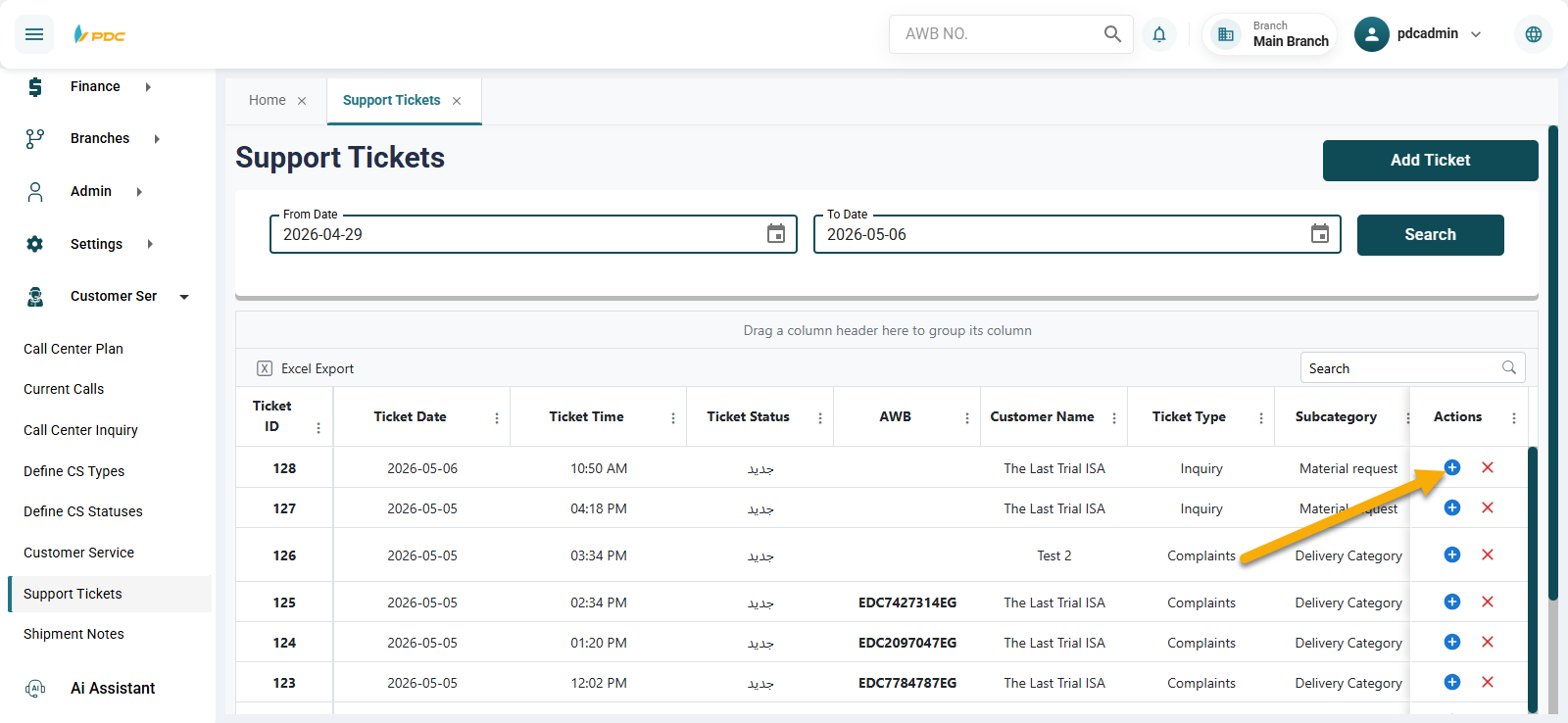Click plus action for ticket 128
Image resolution: width=1568 pixels, height=723 pixels.
tap(1452, 467)
